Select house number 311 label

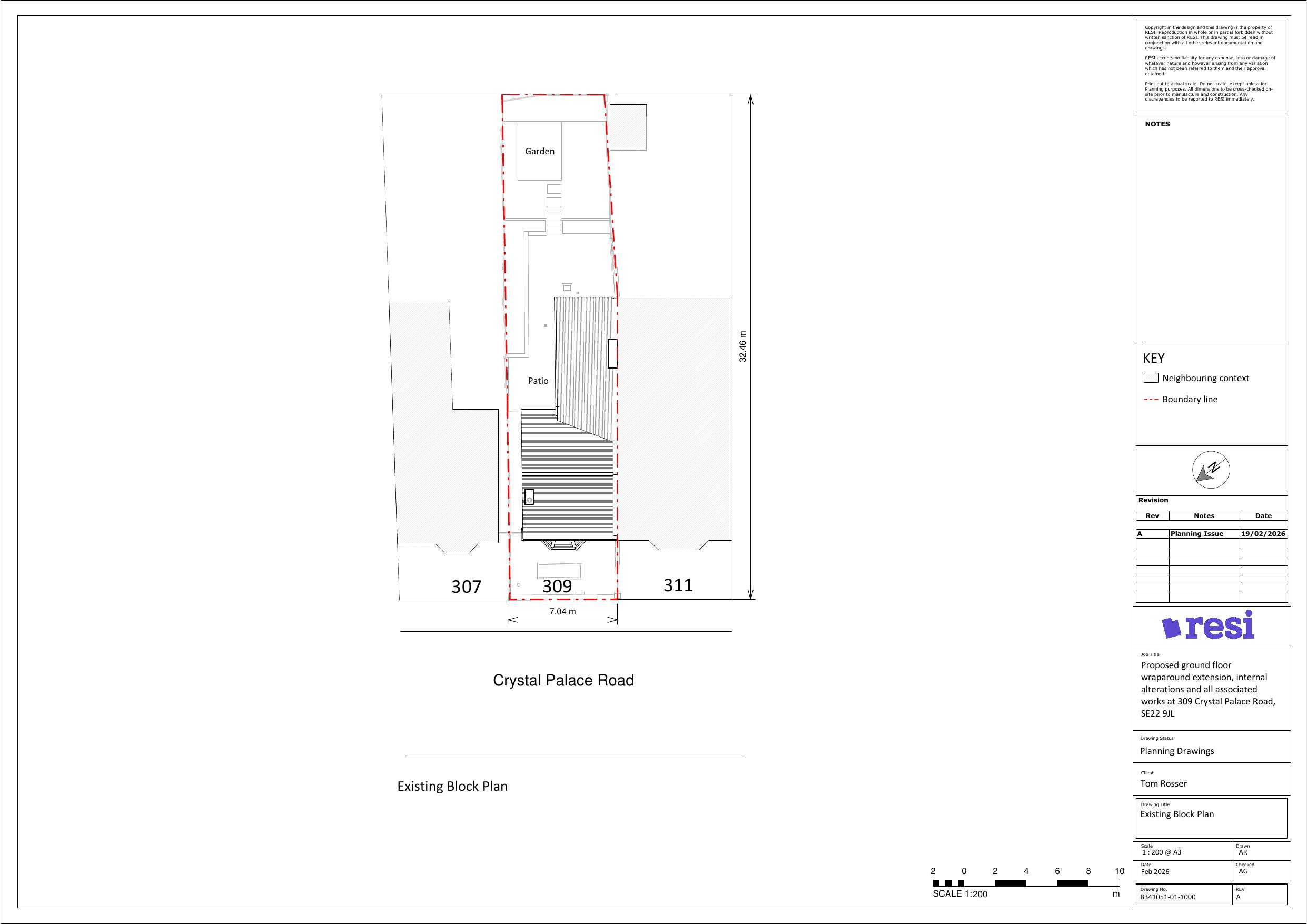[678, 585]
